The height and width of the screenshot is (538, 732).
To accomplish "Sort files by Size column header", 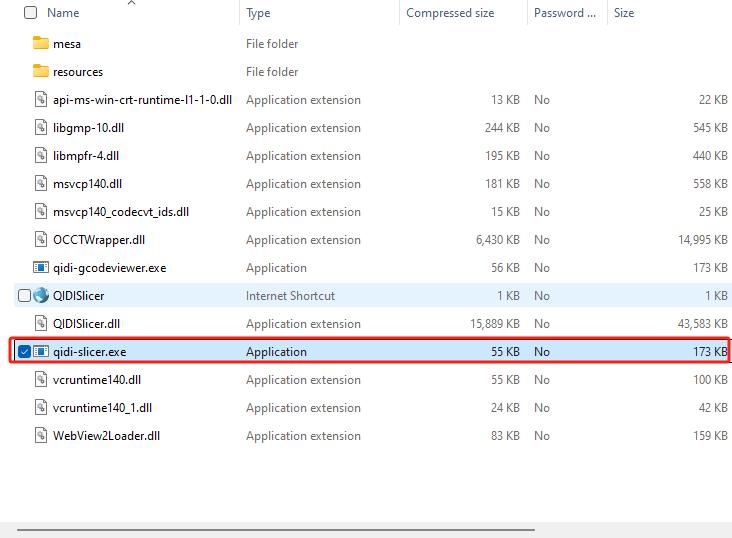I will point(624,13).
